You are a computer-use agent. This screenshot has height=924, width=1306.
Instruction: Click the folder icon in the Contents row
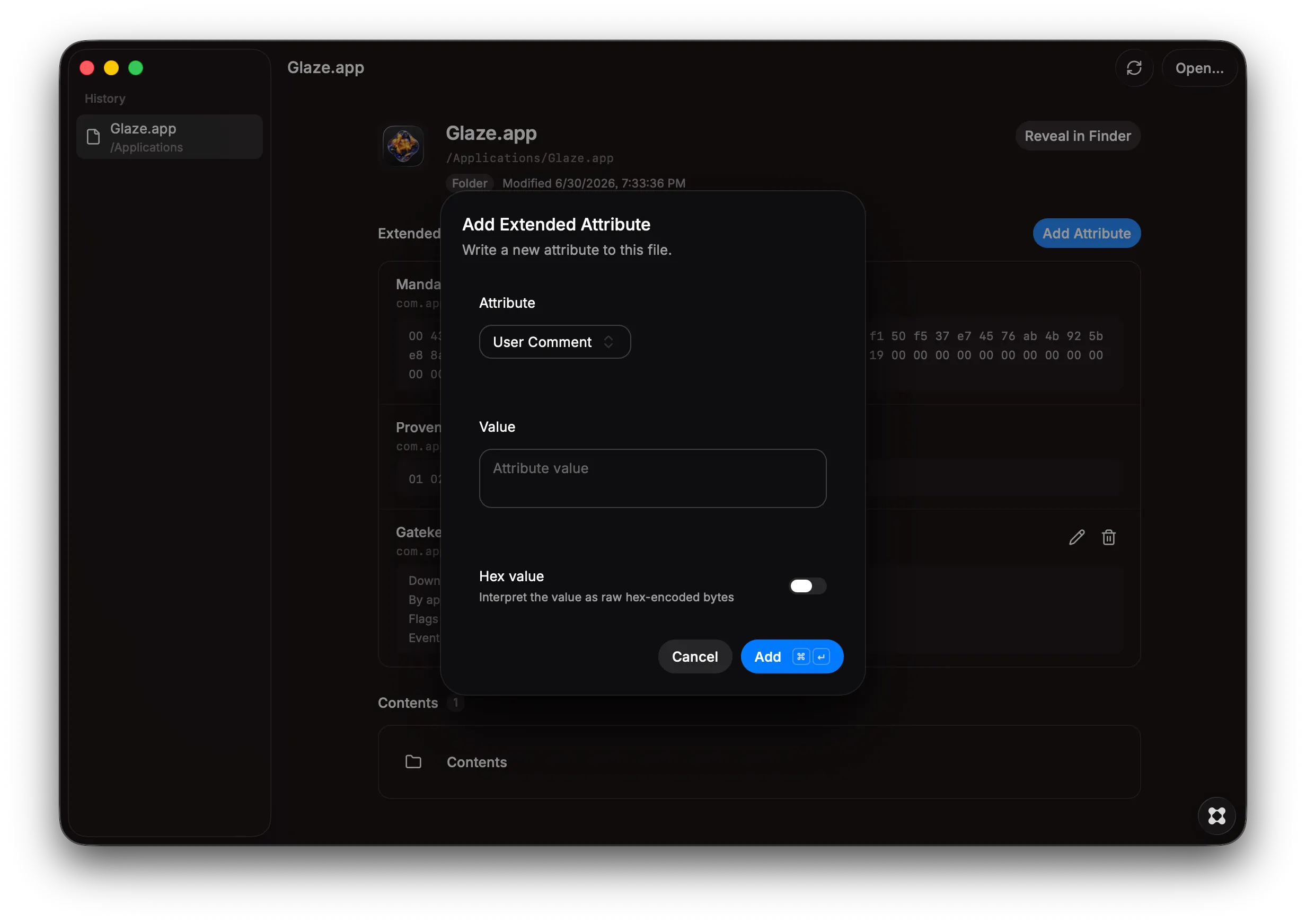[413, 762]
